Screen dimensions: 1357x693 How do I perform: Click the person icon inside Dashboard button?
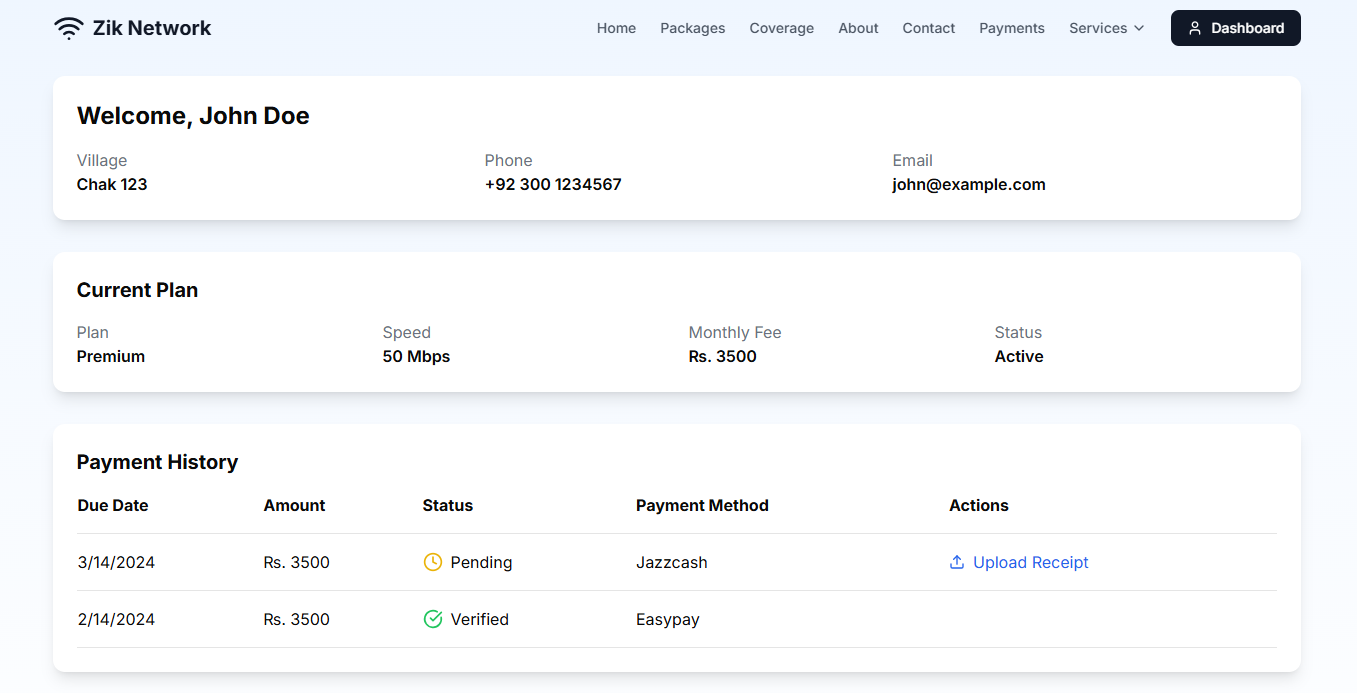pyautogui.click(x=1196, y=28)
